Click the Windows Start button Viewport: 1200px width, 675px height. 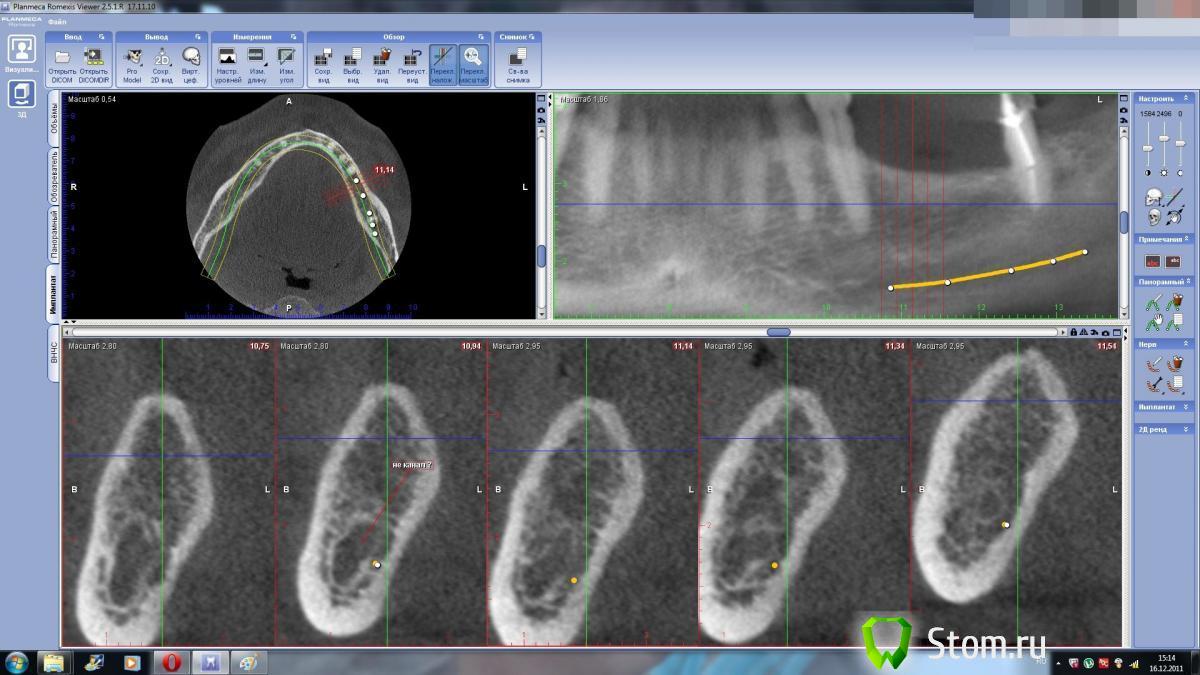(x=17, y=661)
